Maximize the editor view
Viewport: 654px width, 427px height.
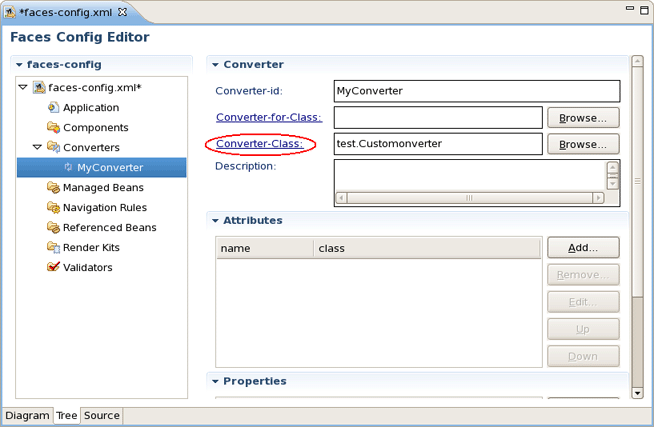coord(645,9)
